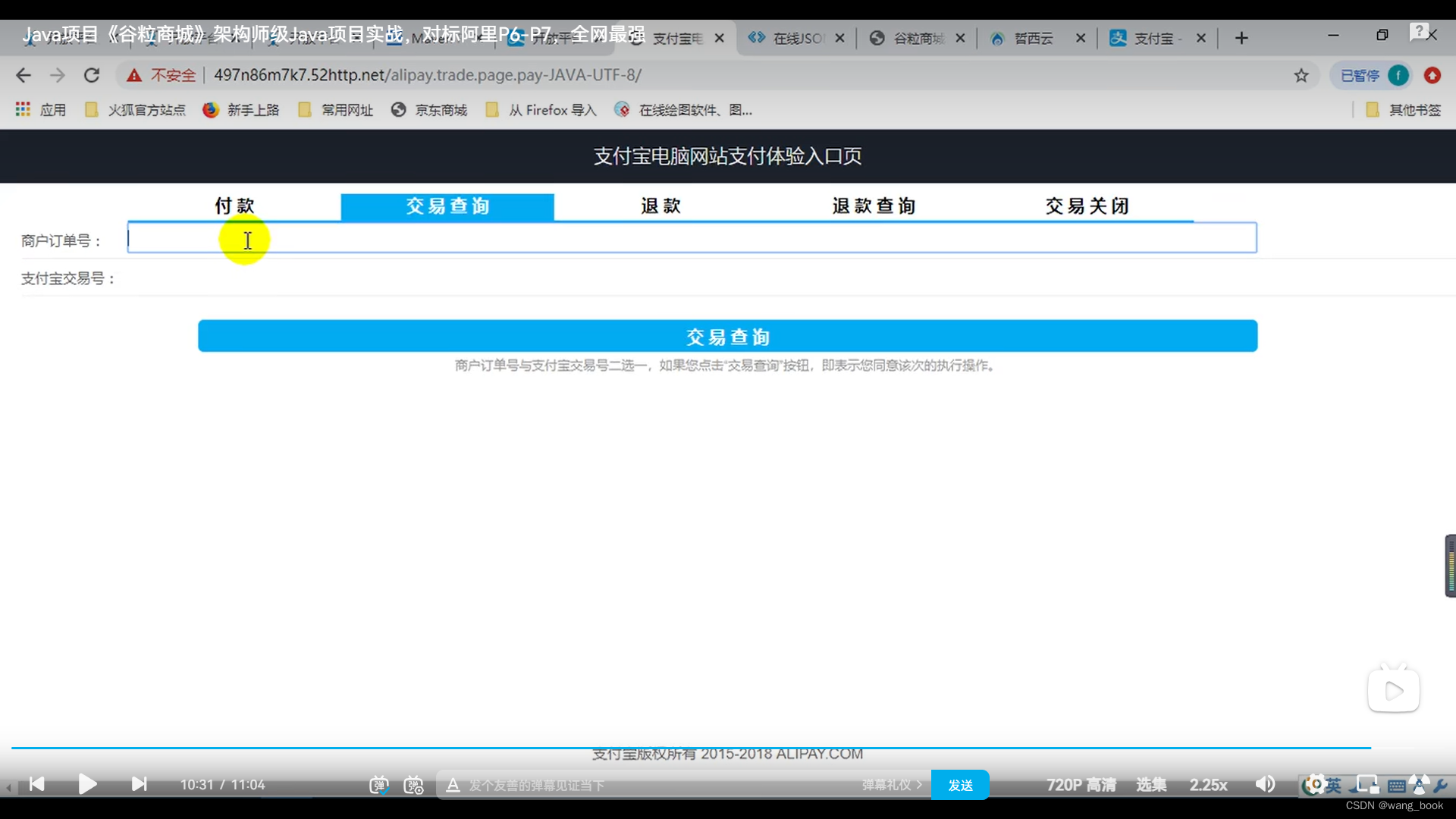1456x819 pixels.
Task: Open the 弹幕礼仪 link
Action: (x=892, y=785)
